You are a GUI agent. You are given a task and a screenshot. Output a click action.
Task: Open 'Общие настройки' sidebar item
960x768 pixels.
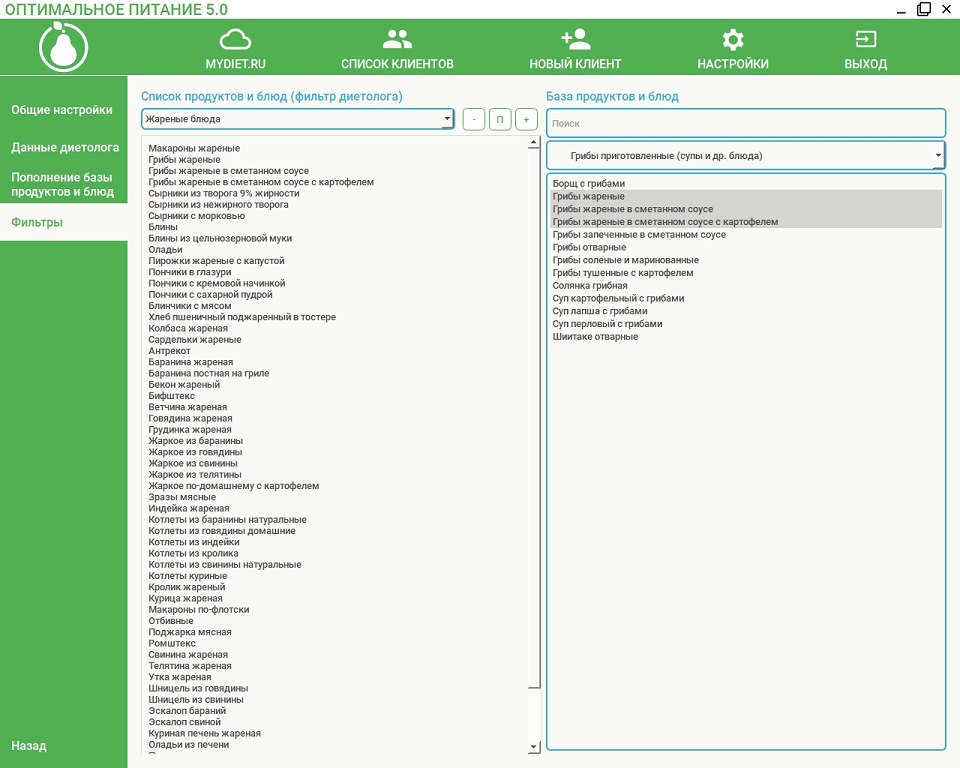[x=62, y=110]
